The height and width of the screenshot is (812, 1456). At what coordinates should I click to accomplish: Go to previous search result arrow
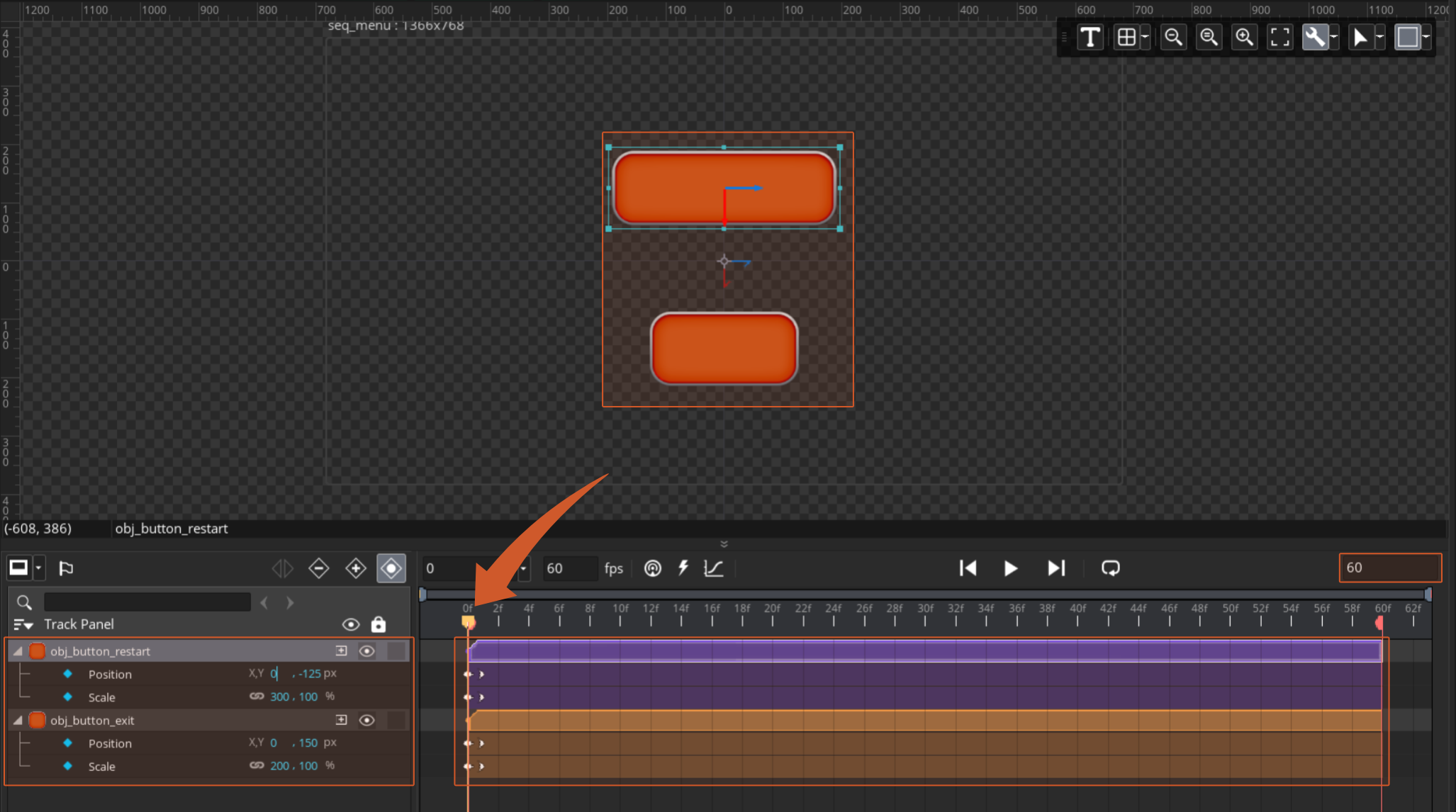coord(264,603)
